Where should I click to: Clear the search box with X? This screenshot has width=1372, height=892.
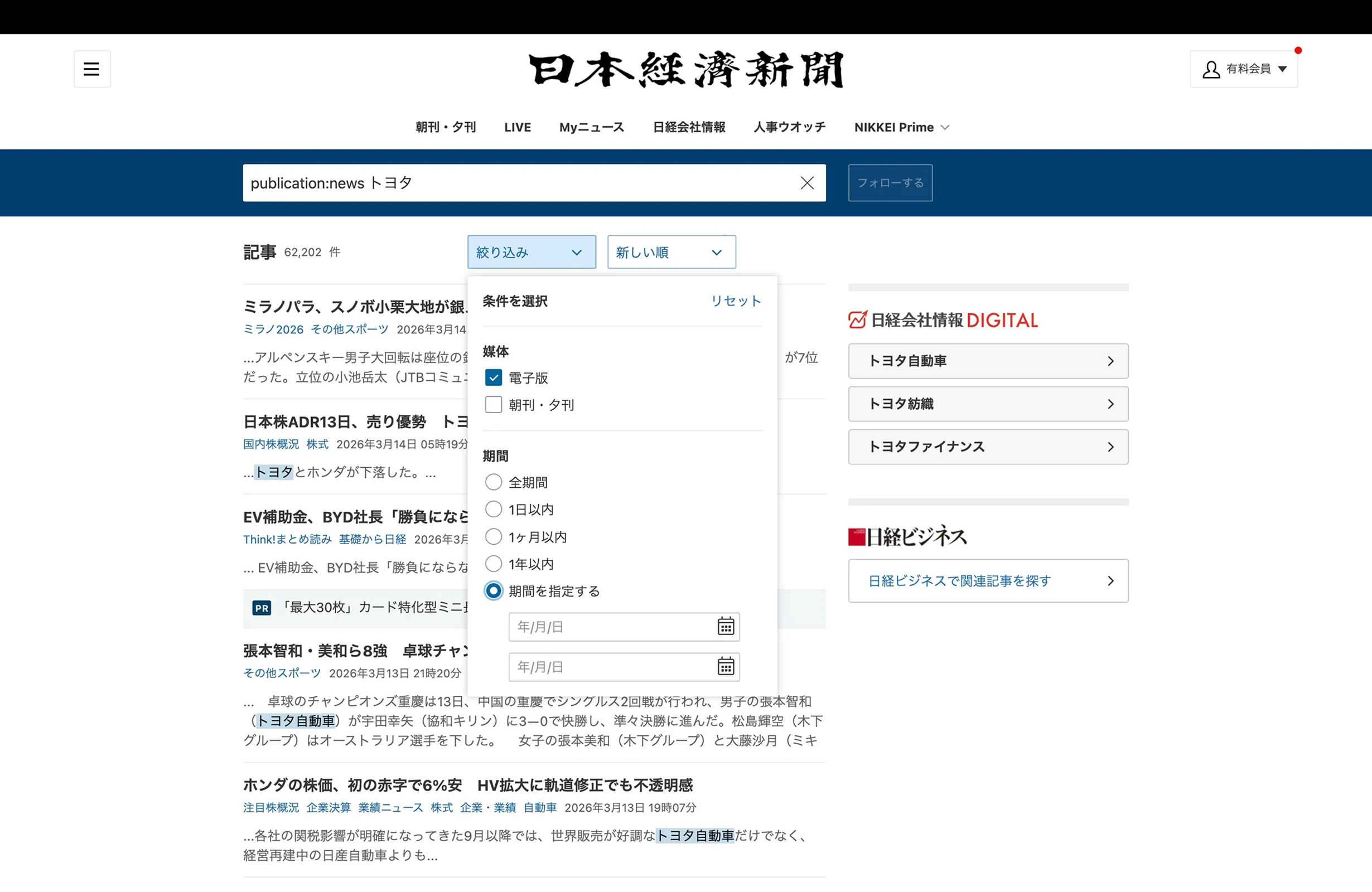coord(807,183)
